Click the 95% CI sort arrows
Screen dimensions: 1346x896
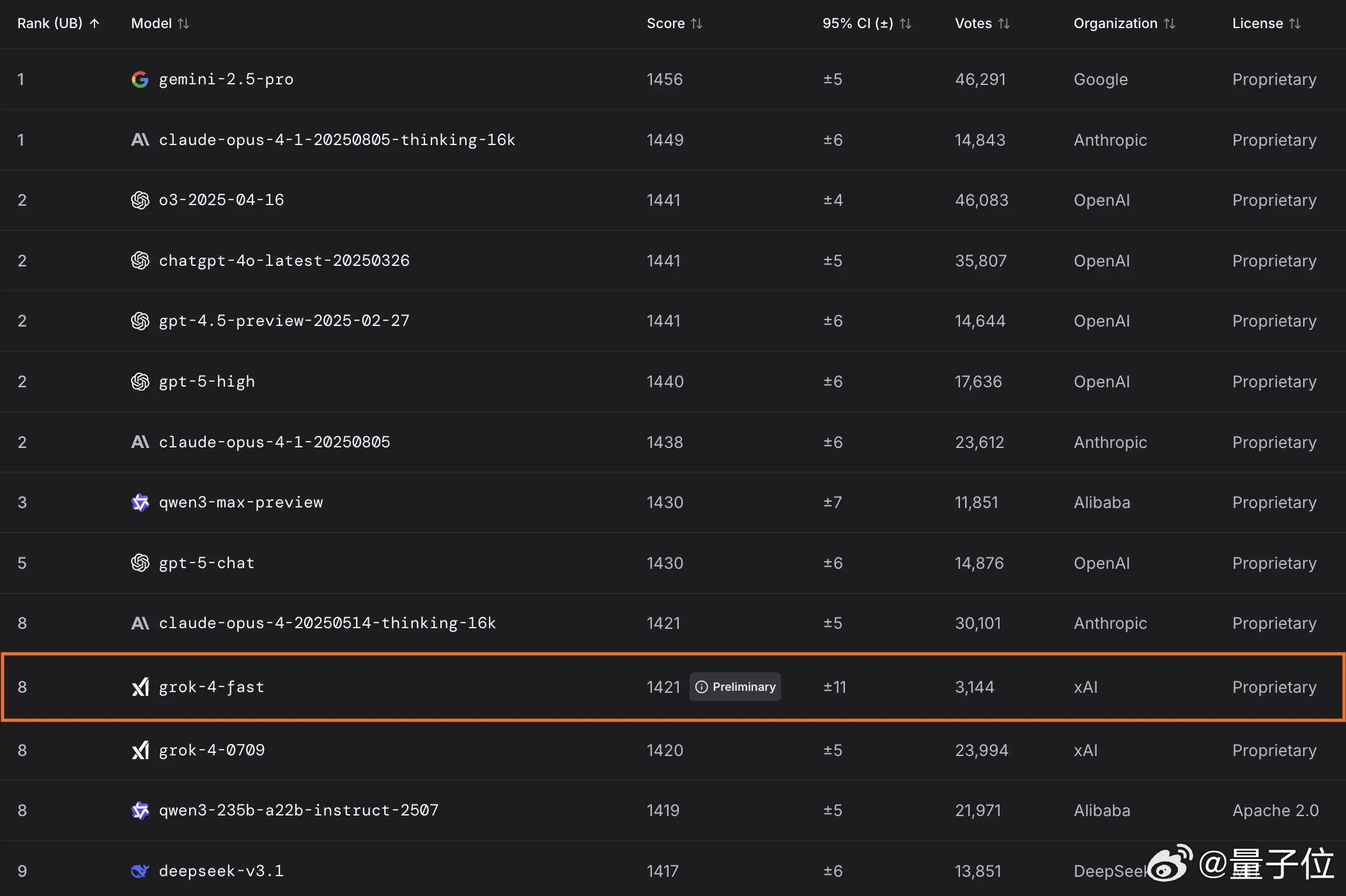[x=906, y=24]
